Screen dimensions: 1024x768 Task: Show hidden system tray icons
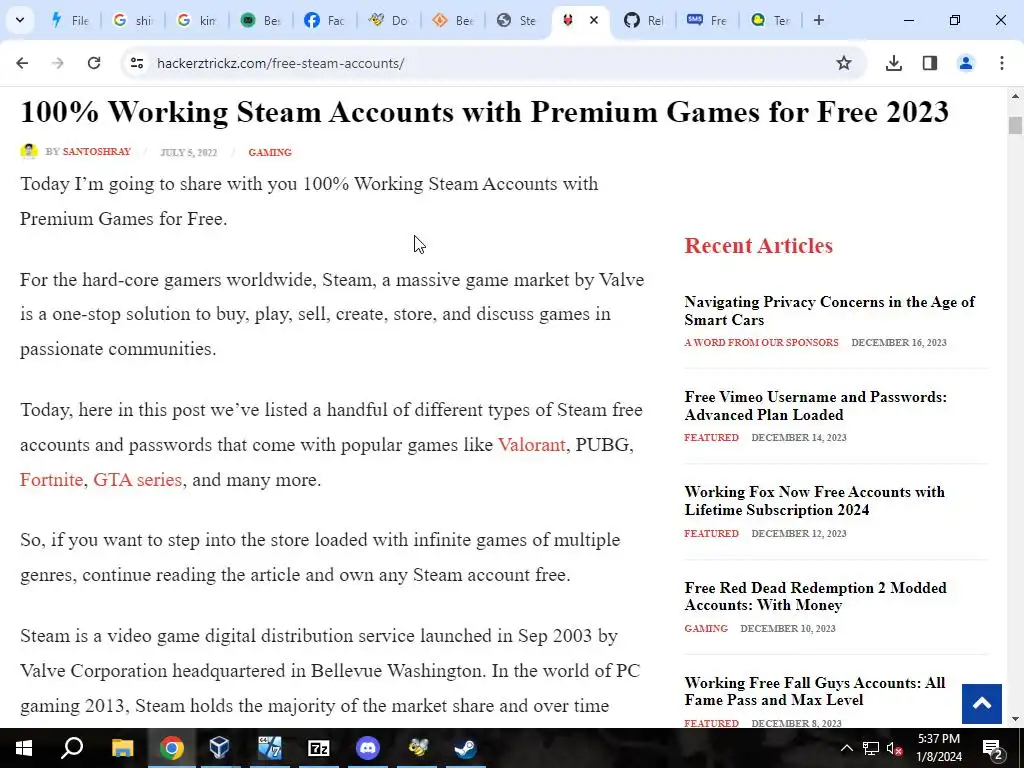coord(846,748)
